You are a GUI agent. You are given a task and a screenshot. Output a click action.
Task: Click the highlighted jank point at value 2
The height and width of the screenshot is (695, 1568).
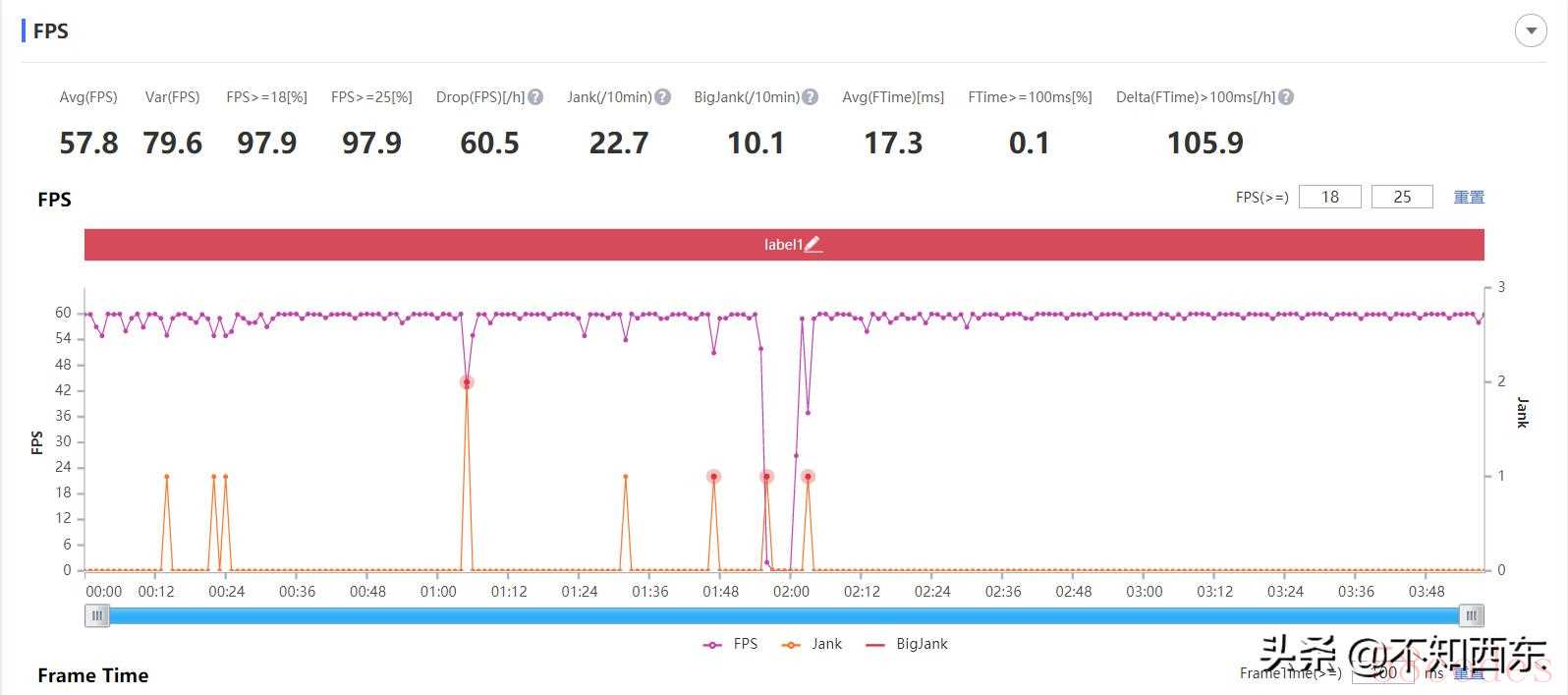click(x=467, y=382)
